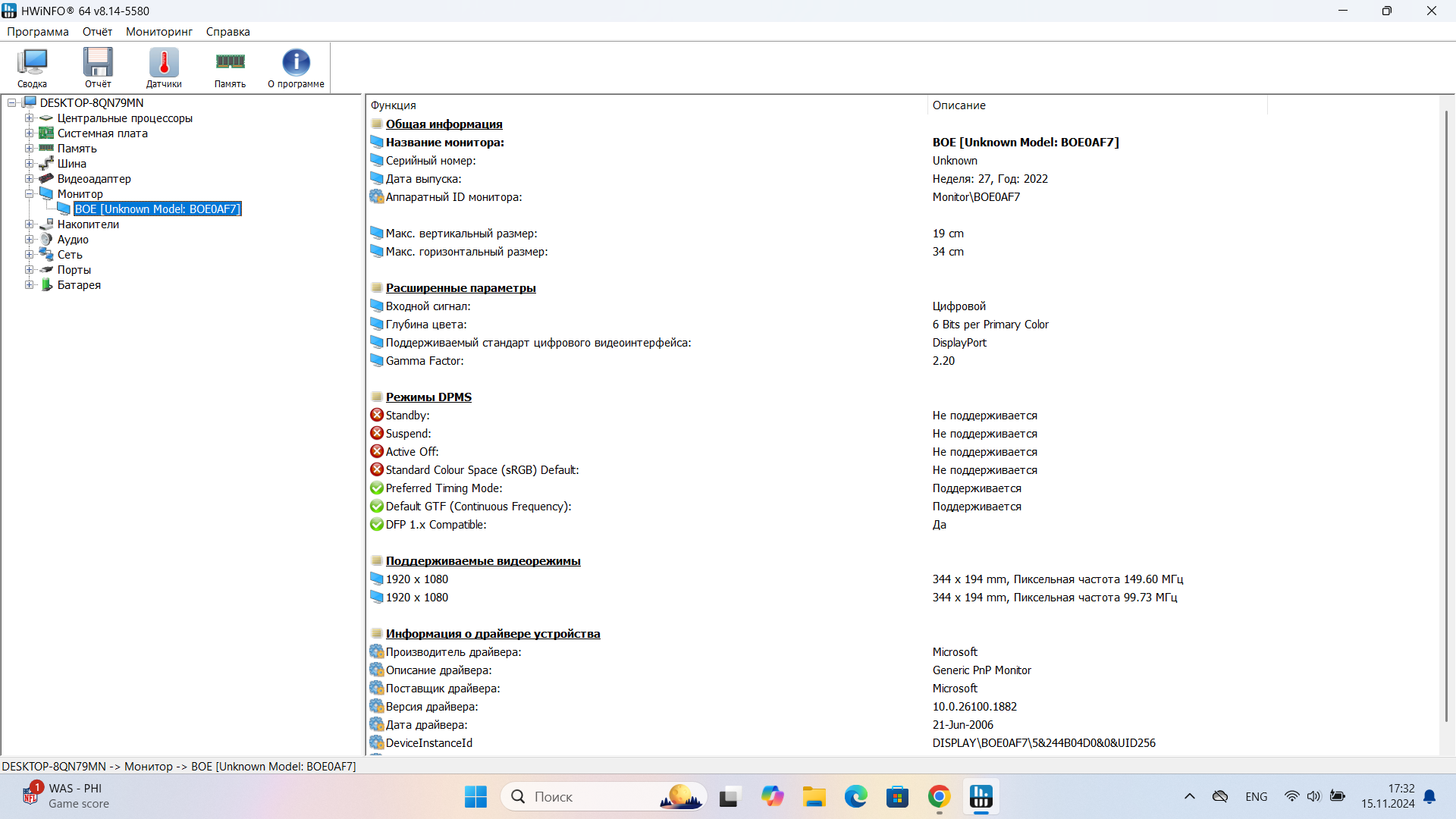Select BOE monitor entry in tree
Image resolution: width=1456 pixels, height=819 pixels.
[157, 209]
